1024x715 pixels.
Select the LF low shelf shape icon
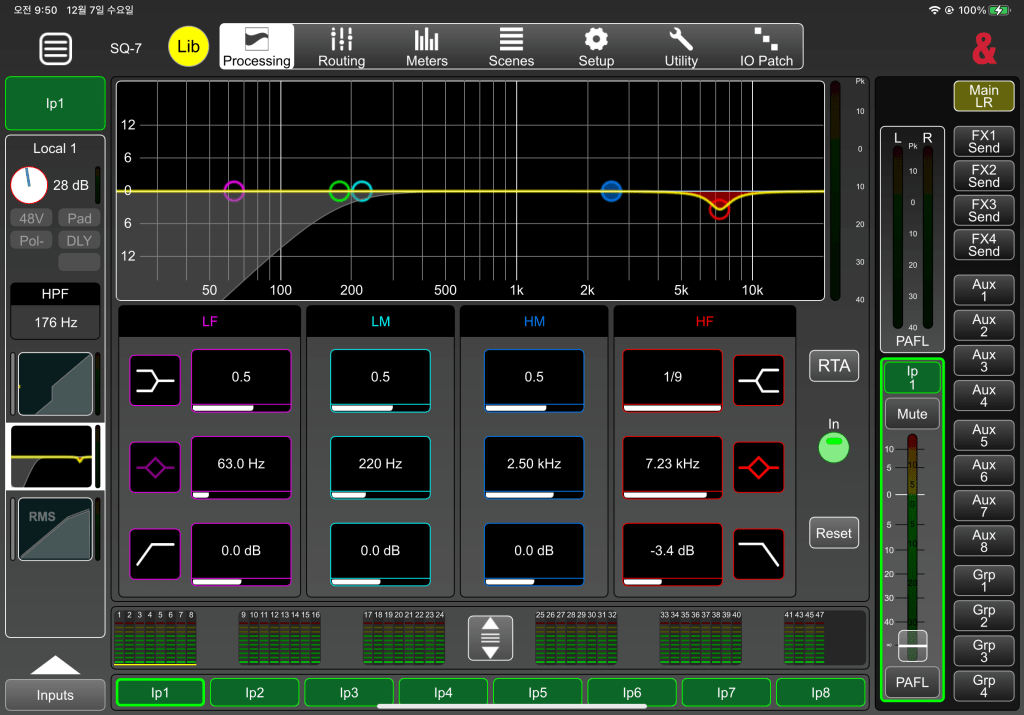[155, 379]
